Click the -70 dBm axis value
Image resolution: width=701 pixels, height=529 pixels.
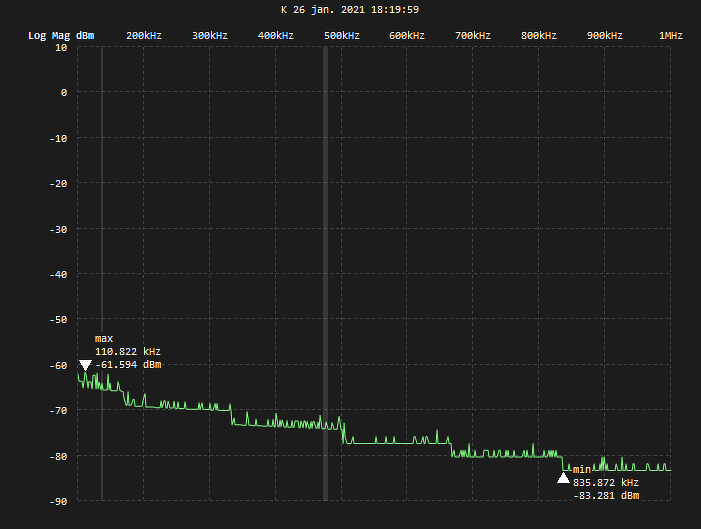click(x=59, y=411)
